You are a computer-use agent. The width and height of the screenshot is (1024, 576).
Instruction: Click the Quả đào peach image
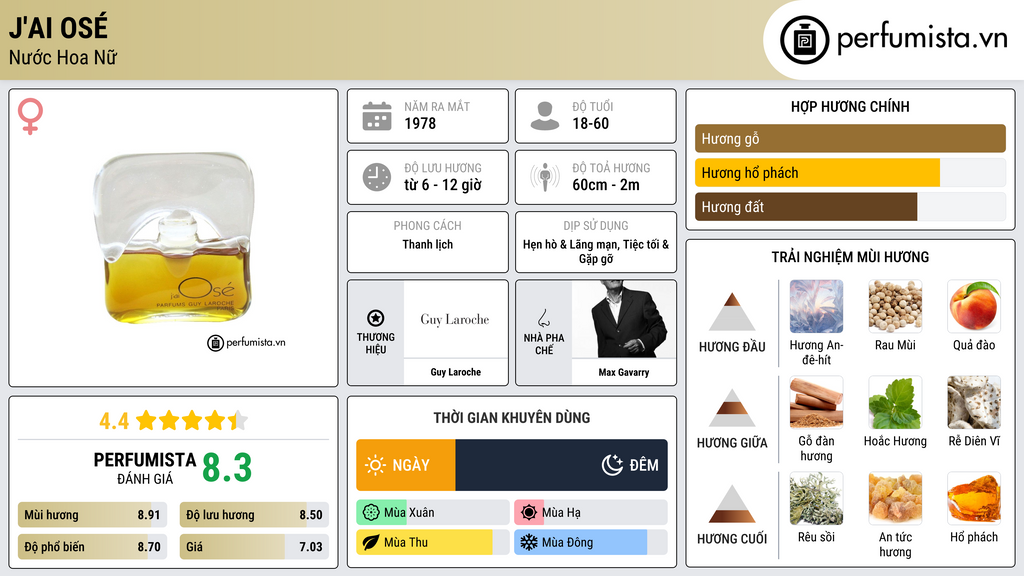(974, 307)
